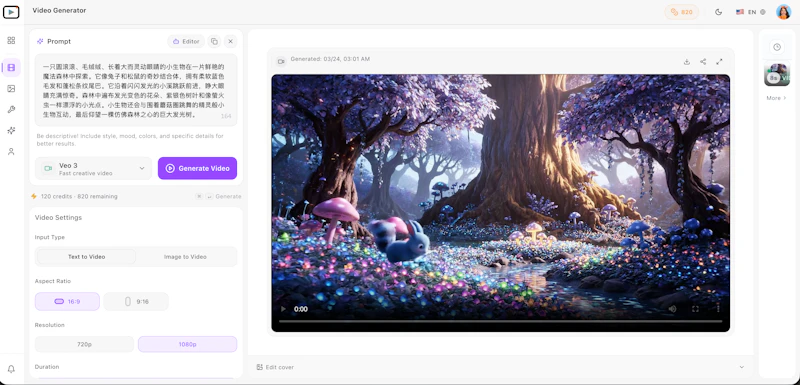Click the Video Generator title
This screenshot has height=385, width=800.
click(x=59, y=10)
